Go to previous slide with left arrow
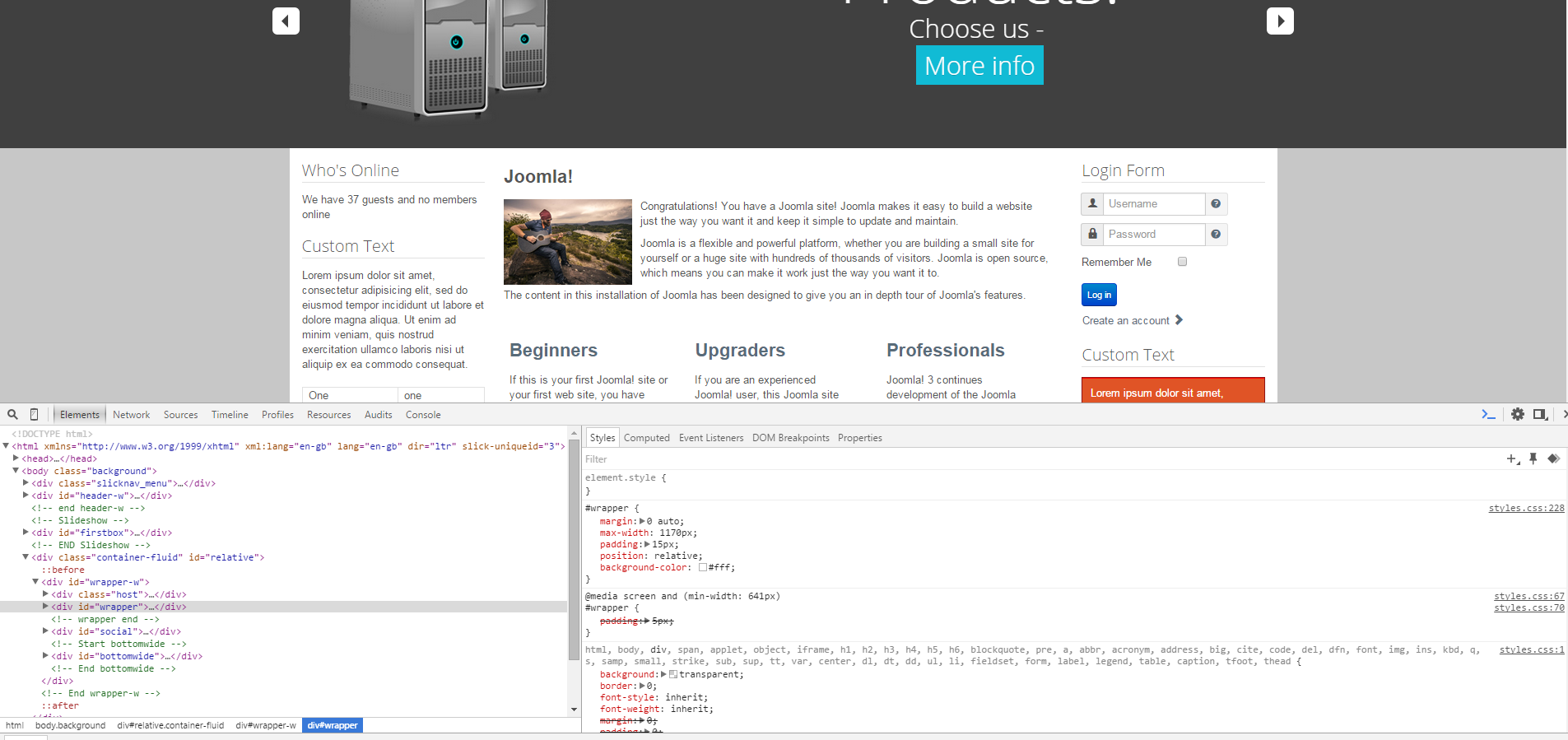 (x=286, y=21)
